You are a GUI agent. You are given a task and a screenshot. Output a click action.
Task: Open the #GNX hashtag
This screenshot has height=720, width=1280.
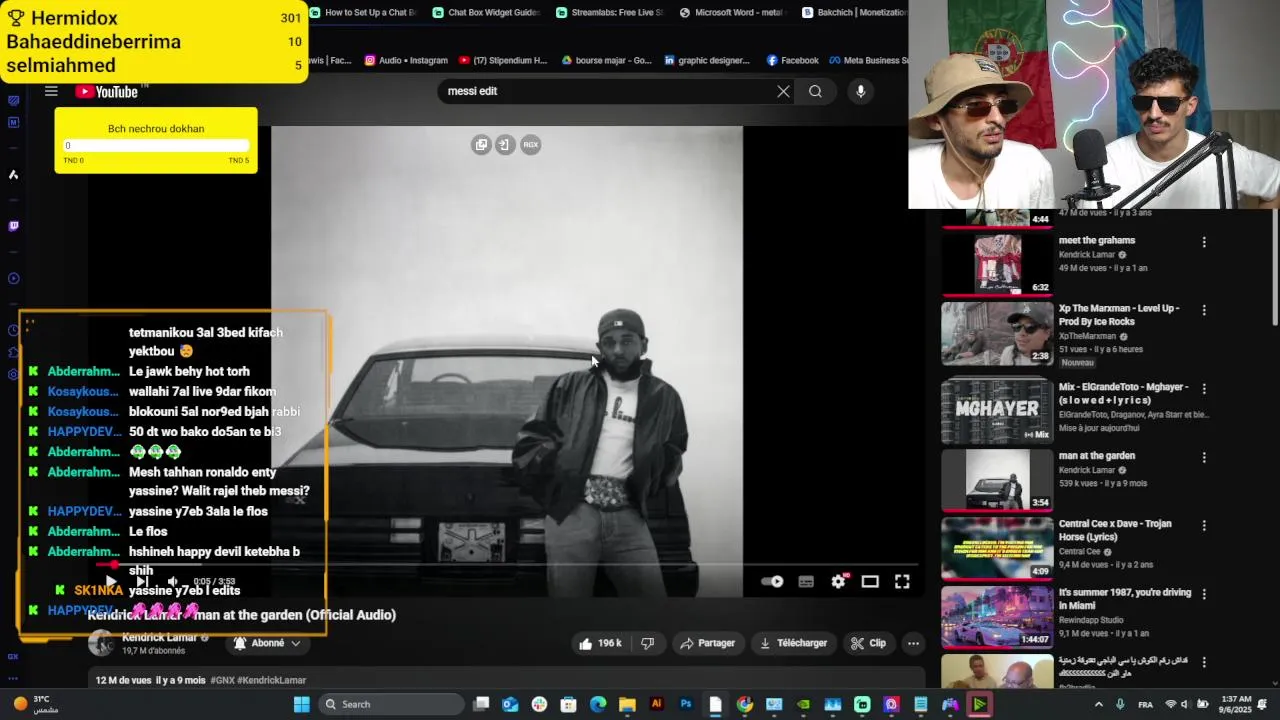222,680
